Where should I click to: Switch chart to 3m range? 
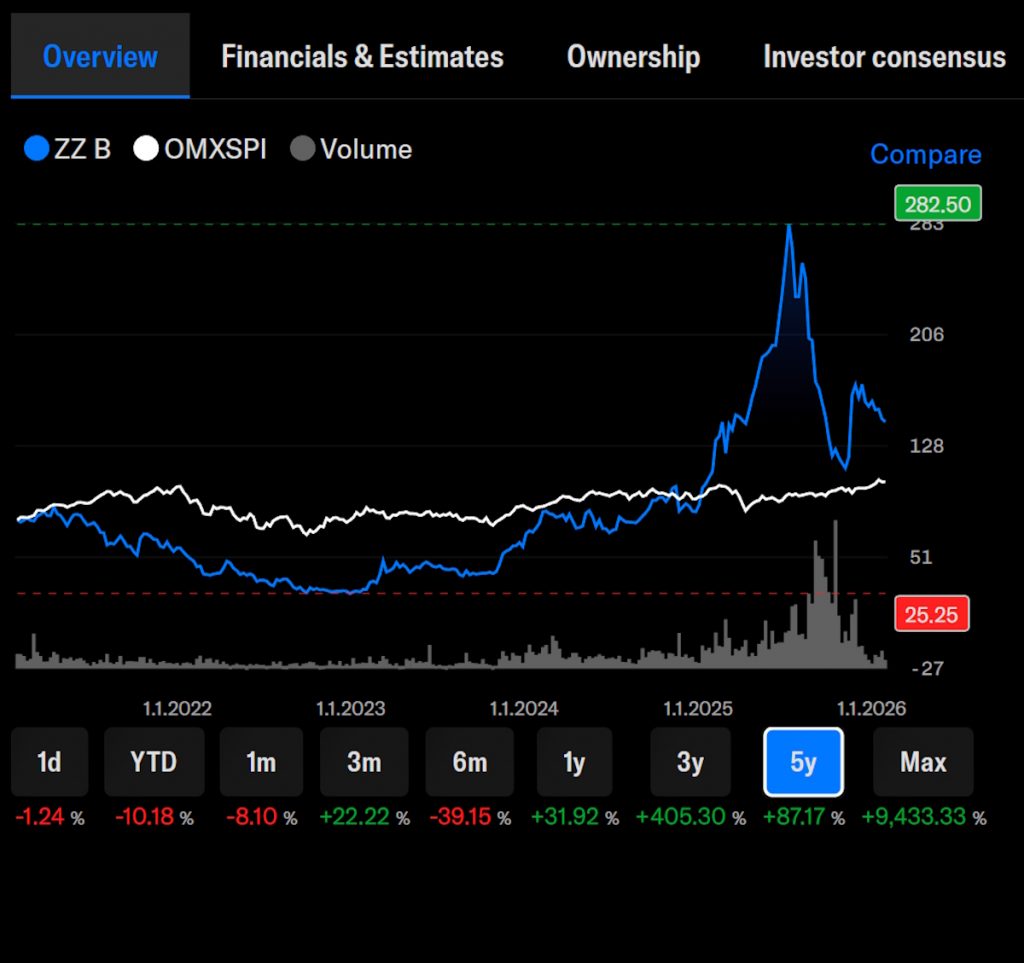(364, 762)
